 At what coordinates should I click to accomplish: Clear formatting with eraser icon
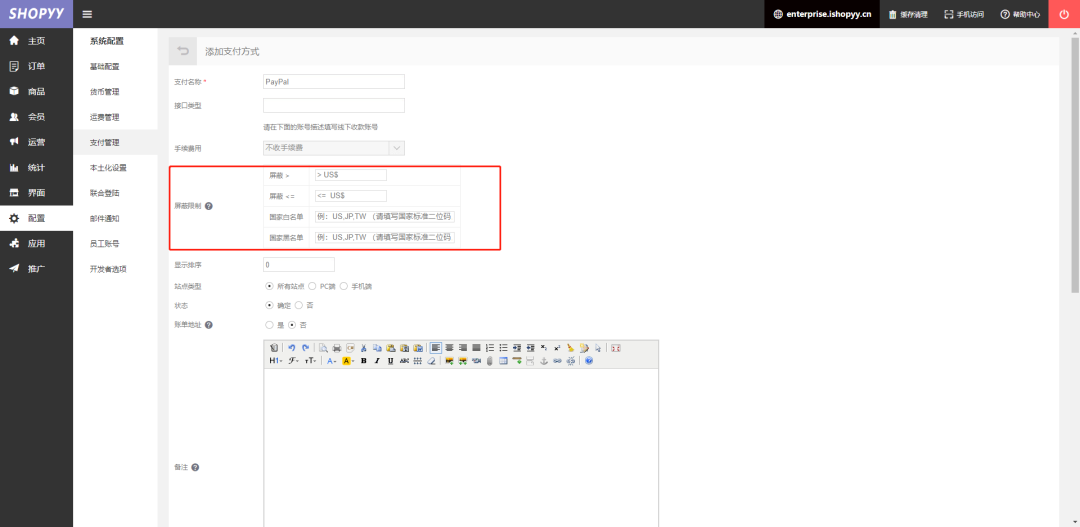tap(431, 360)
